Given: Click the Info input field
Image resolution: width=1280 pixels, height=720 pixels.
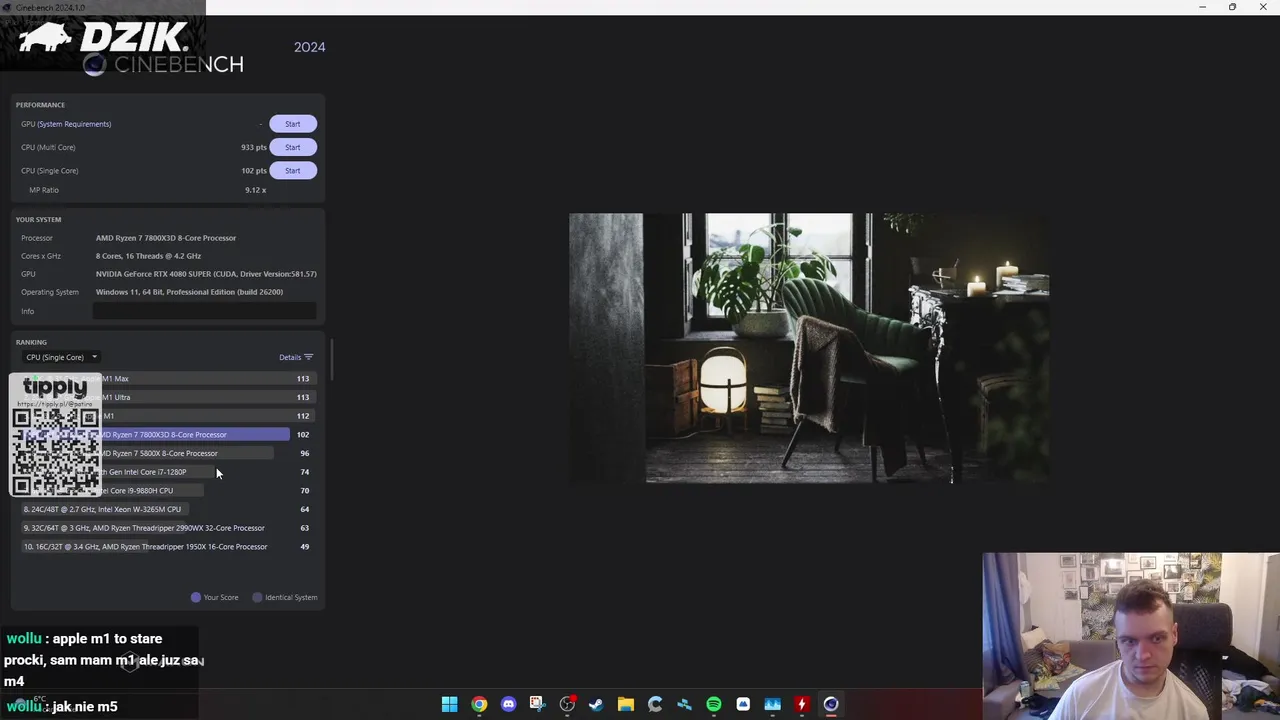Looking at the screenshot, I should [204, 311].
